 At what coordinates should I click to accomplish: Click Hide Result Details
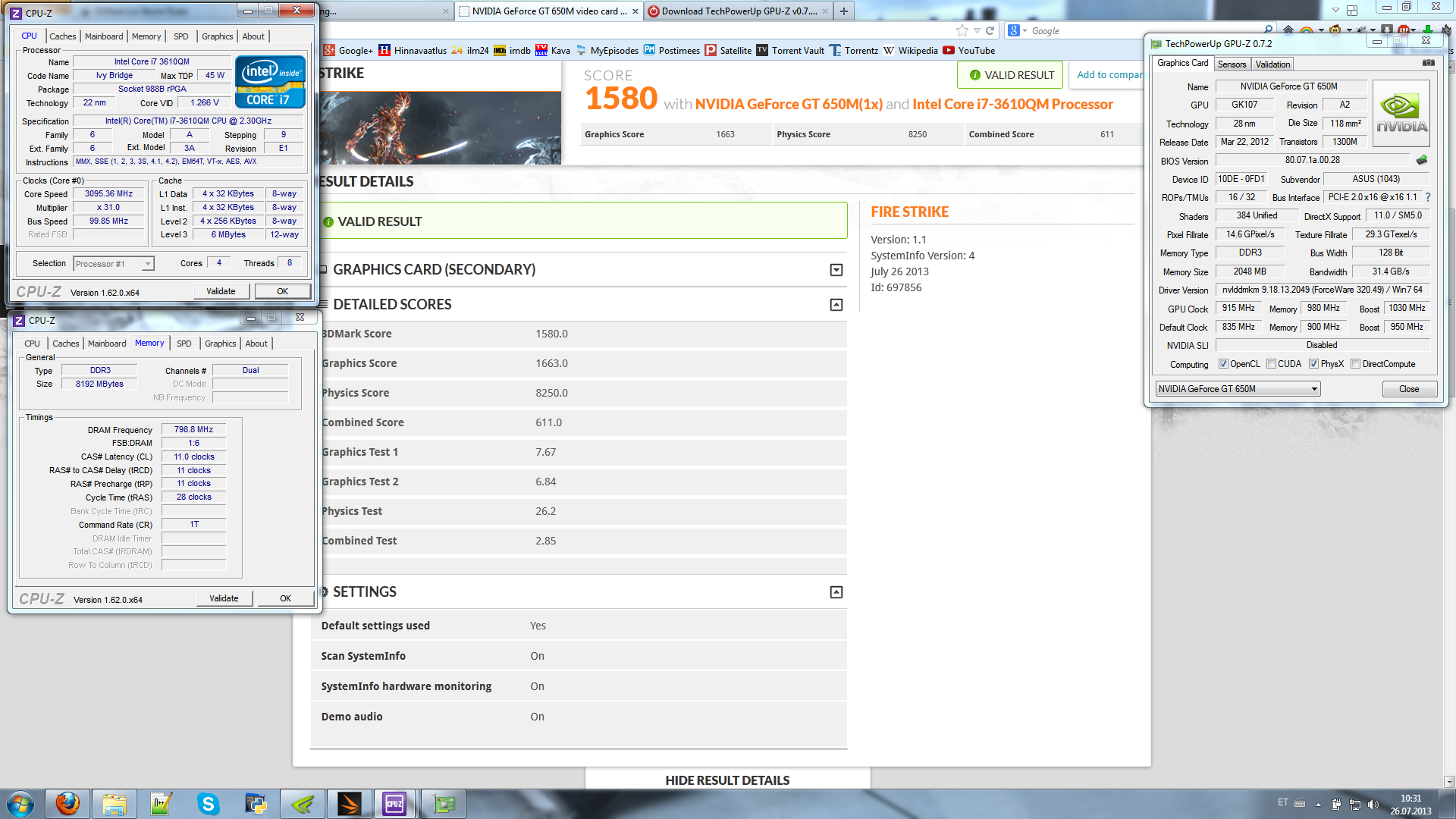point(727,780)
